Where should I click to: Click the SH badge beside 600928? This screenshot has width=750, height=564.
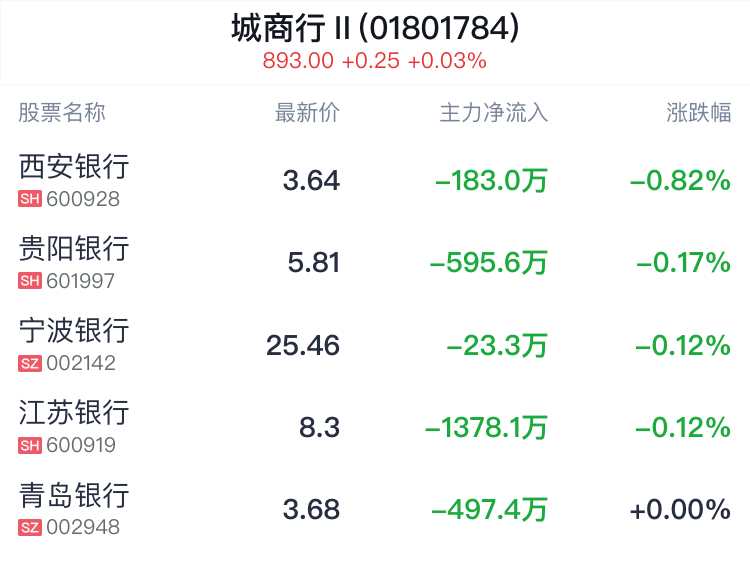pyautogui.click(x=30, y=199)
